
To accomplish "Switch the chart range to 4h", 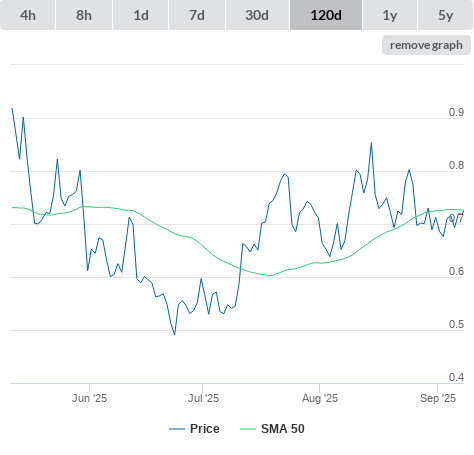I will click(x=28, y=15).
